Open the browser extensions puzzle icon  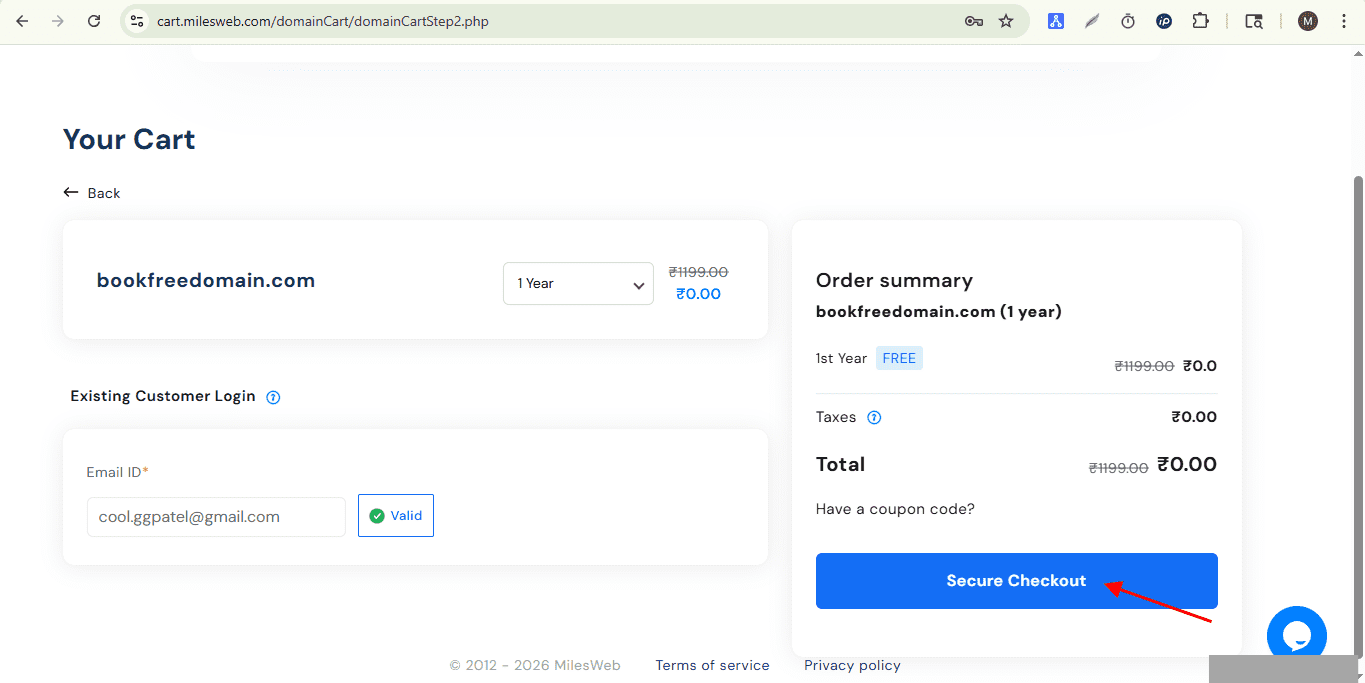point(1200,20)
